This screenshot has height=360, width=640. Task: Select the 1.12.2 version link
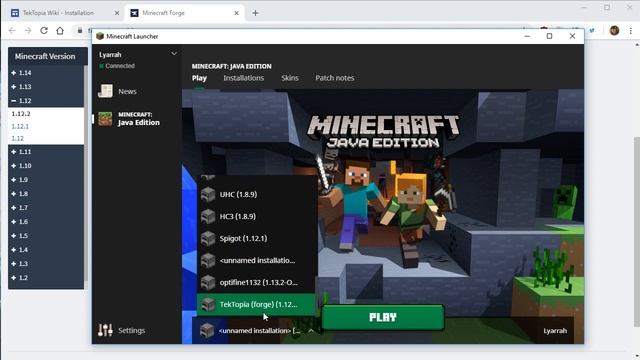pos(21,114)
